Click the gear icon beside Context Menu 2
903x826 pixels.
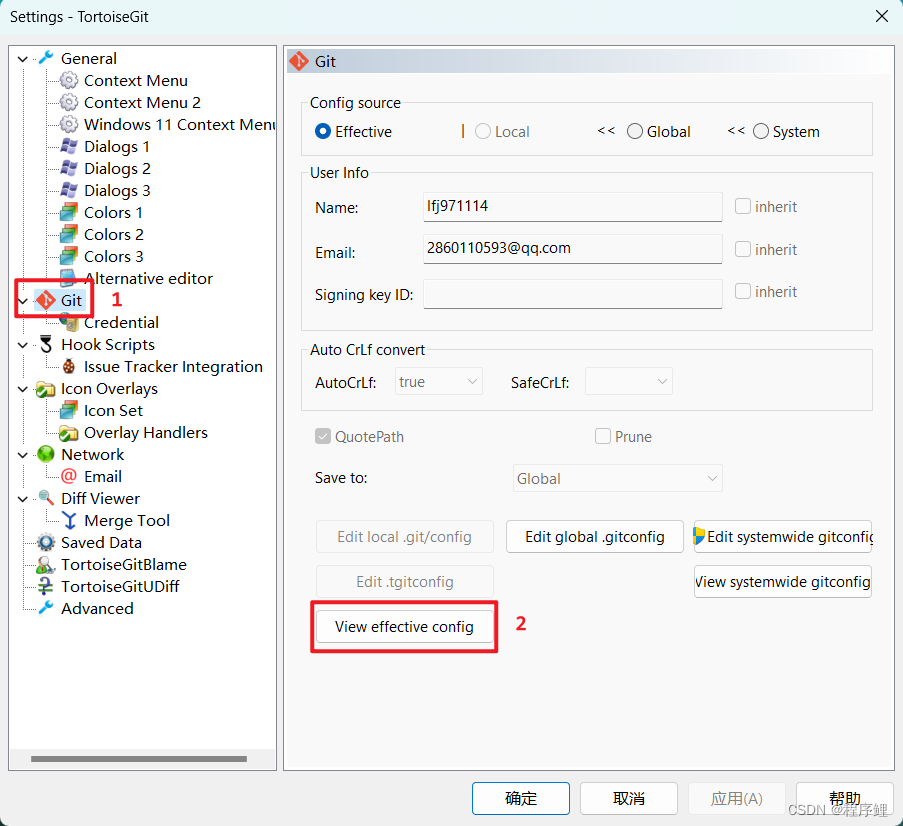point(69,102)
